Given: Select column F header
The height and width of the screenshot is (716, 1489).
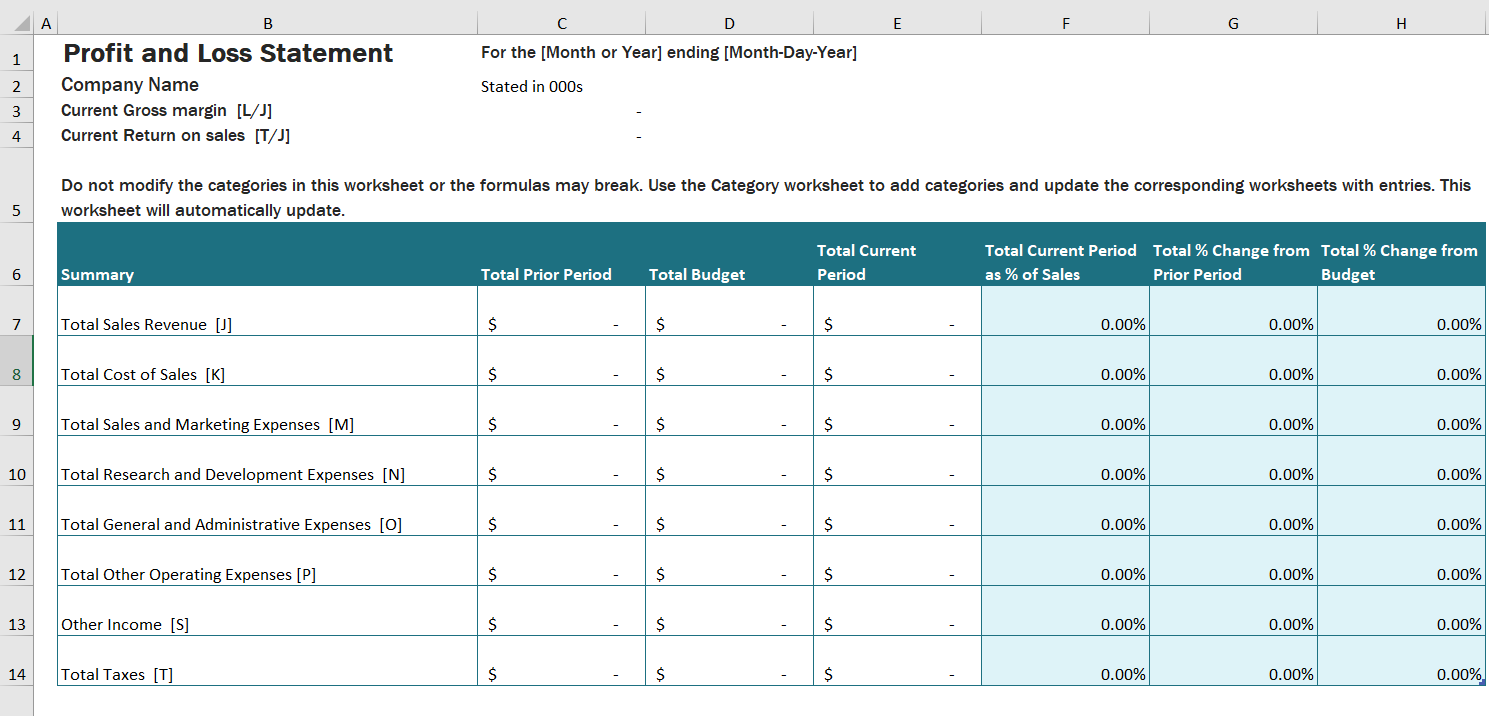Looking at the screenshot, I should click(1066, 23).
